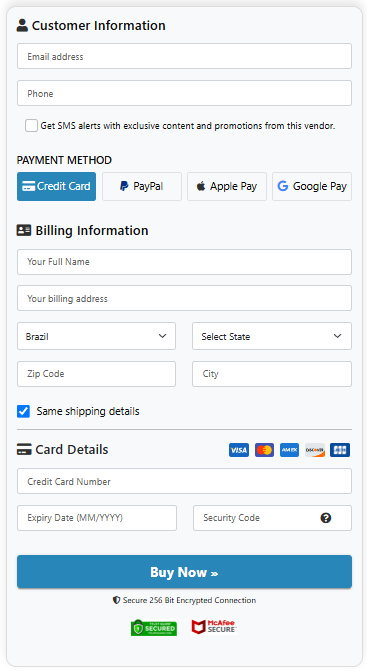Uncheck Same shipping details checkbox
The height and width of the screenshot is (672, 367).
click(x=24, y=411)
